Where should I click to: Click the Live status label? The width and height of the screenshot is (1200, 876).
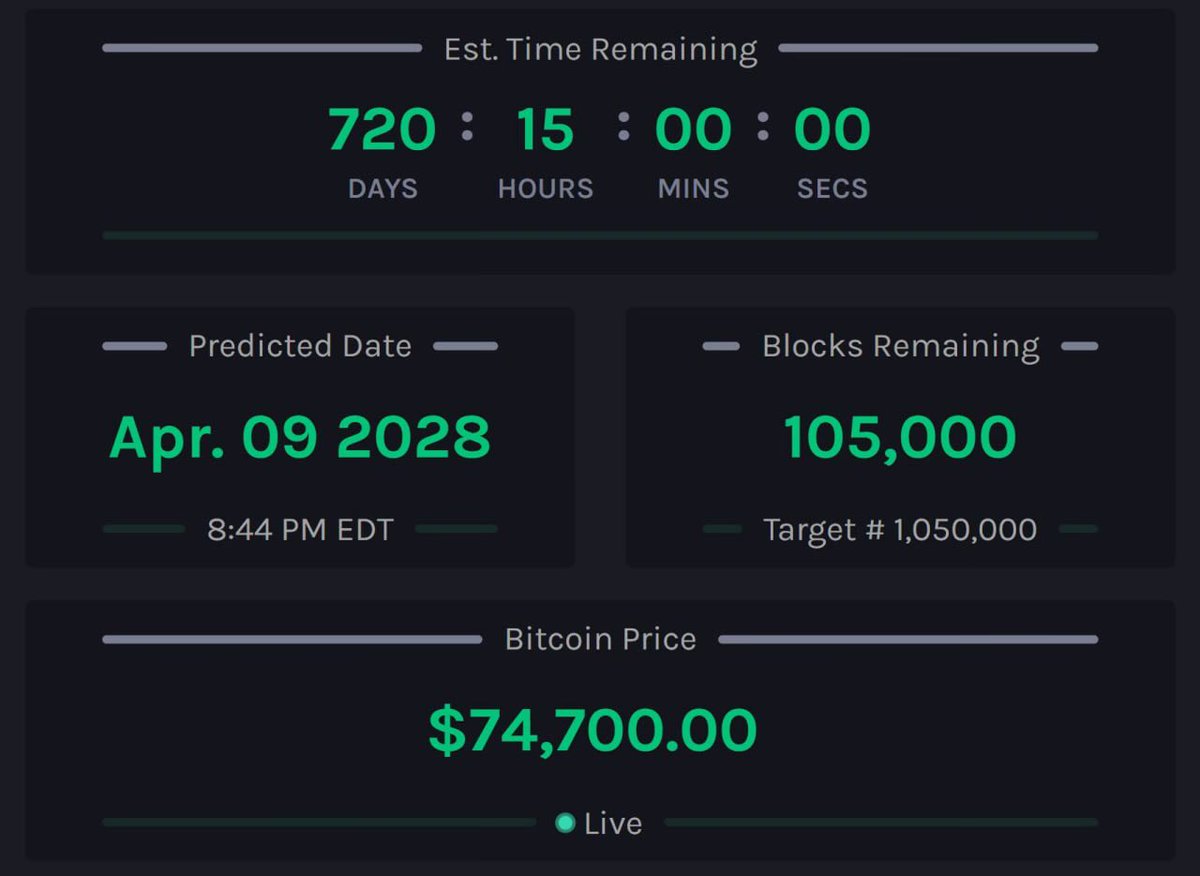(612, 824)
